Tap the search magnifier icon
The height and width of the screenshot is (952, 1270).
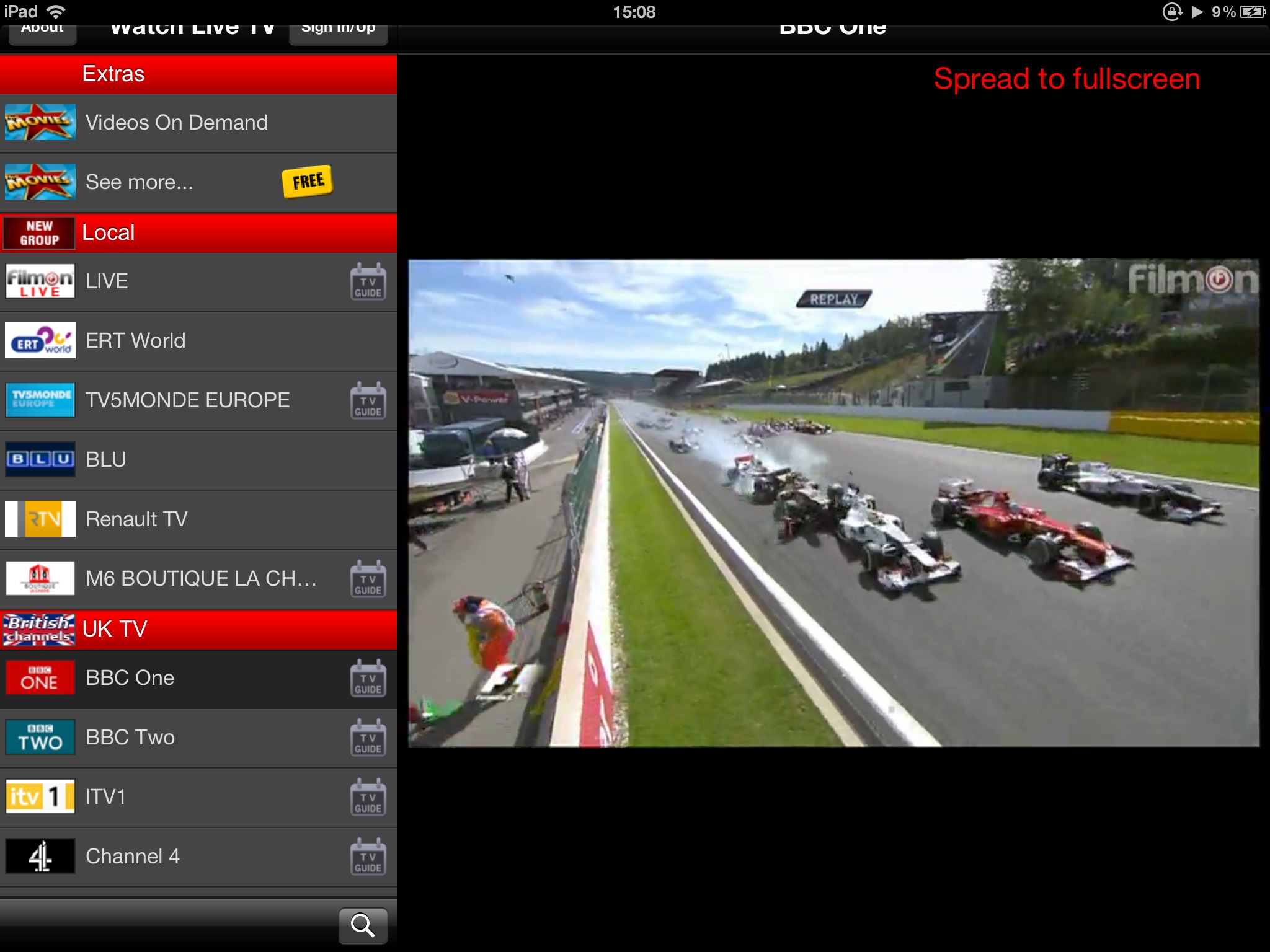[363, 925]
